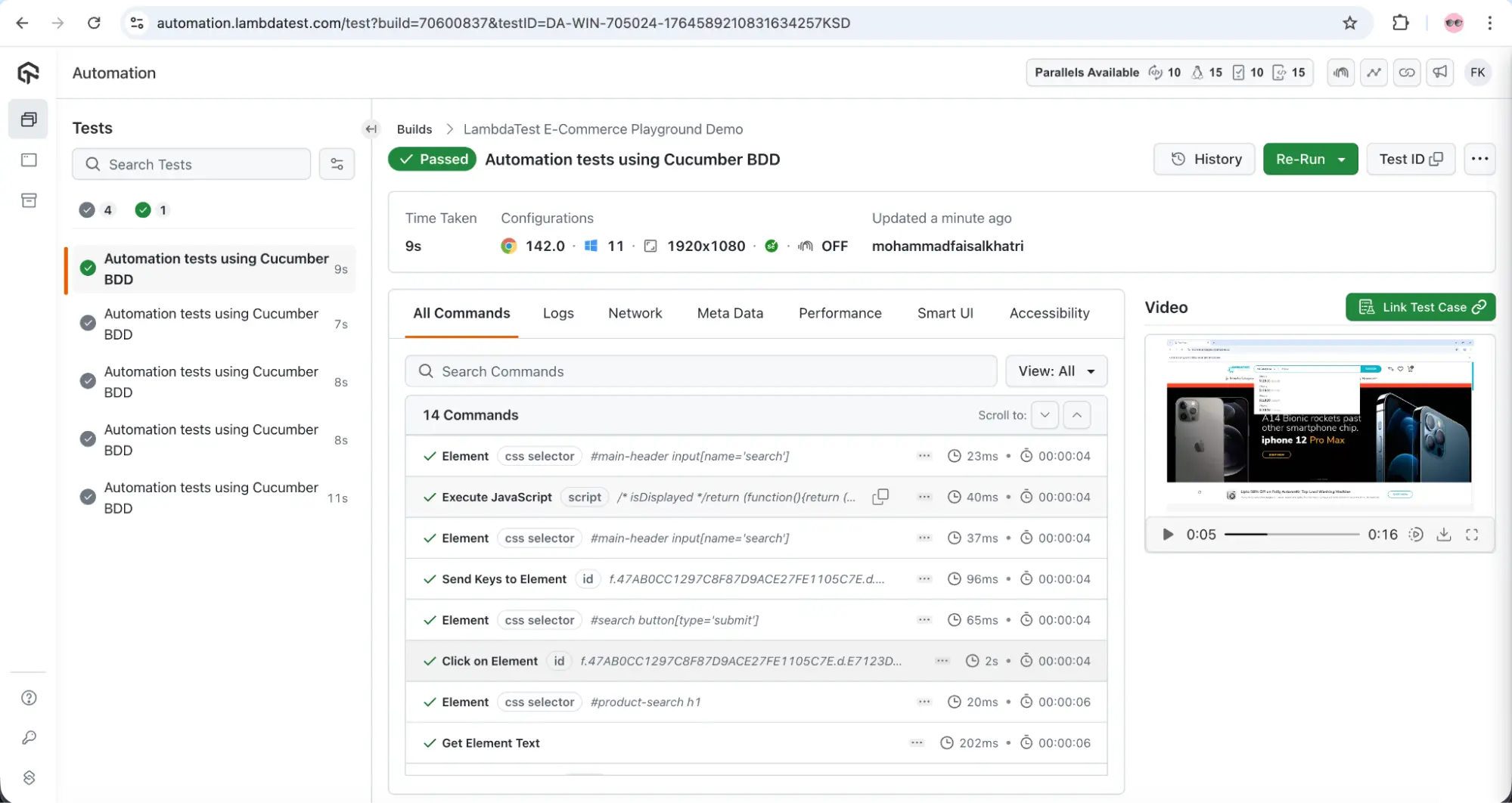Open the View: All commands filter dropdown
Screen dimensions: 1512x803
tap(1056, 370)
